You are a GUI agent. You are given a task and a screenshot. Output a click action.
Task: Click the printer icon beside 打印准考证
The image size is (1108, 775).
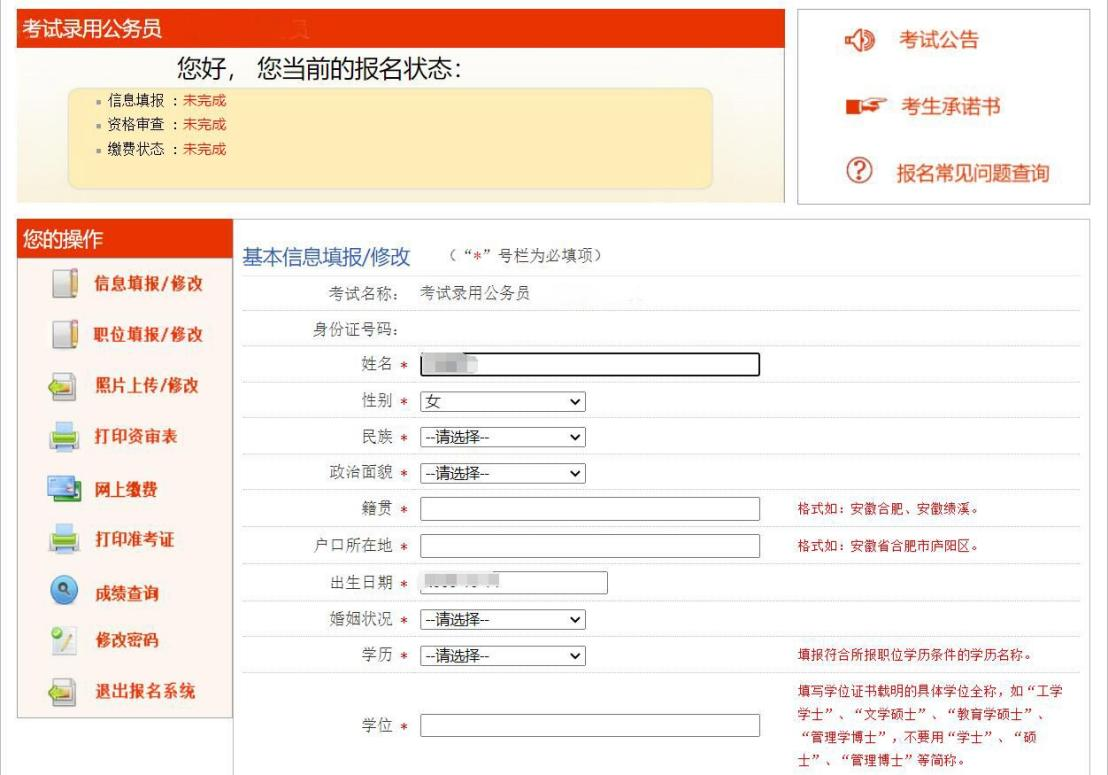[64, 538]
